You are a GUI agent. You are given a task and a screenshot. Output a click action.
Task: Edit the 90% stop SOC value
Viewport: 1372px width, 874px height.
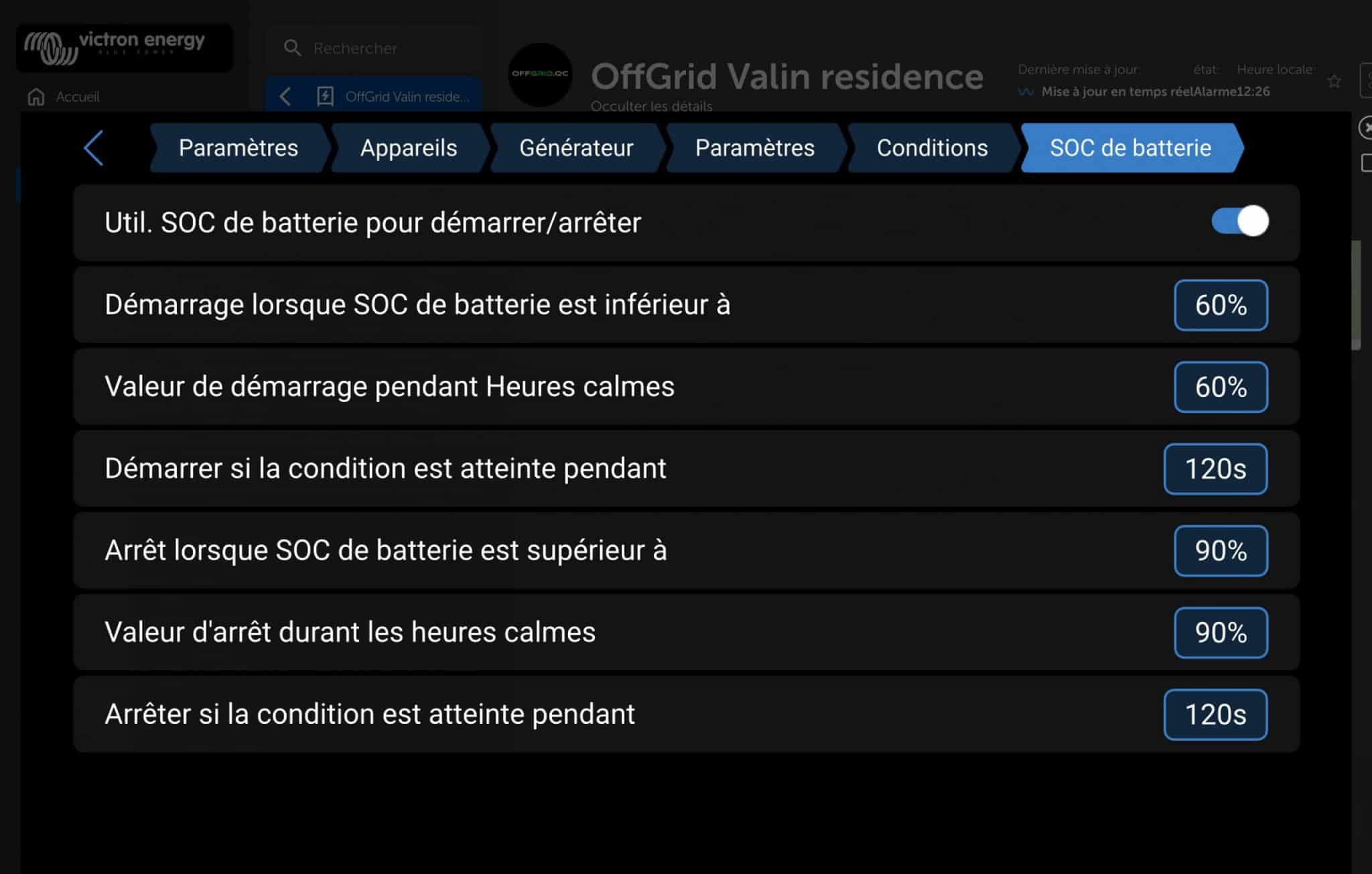(x=1221, y=551)
